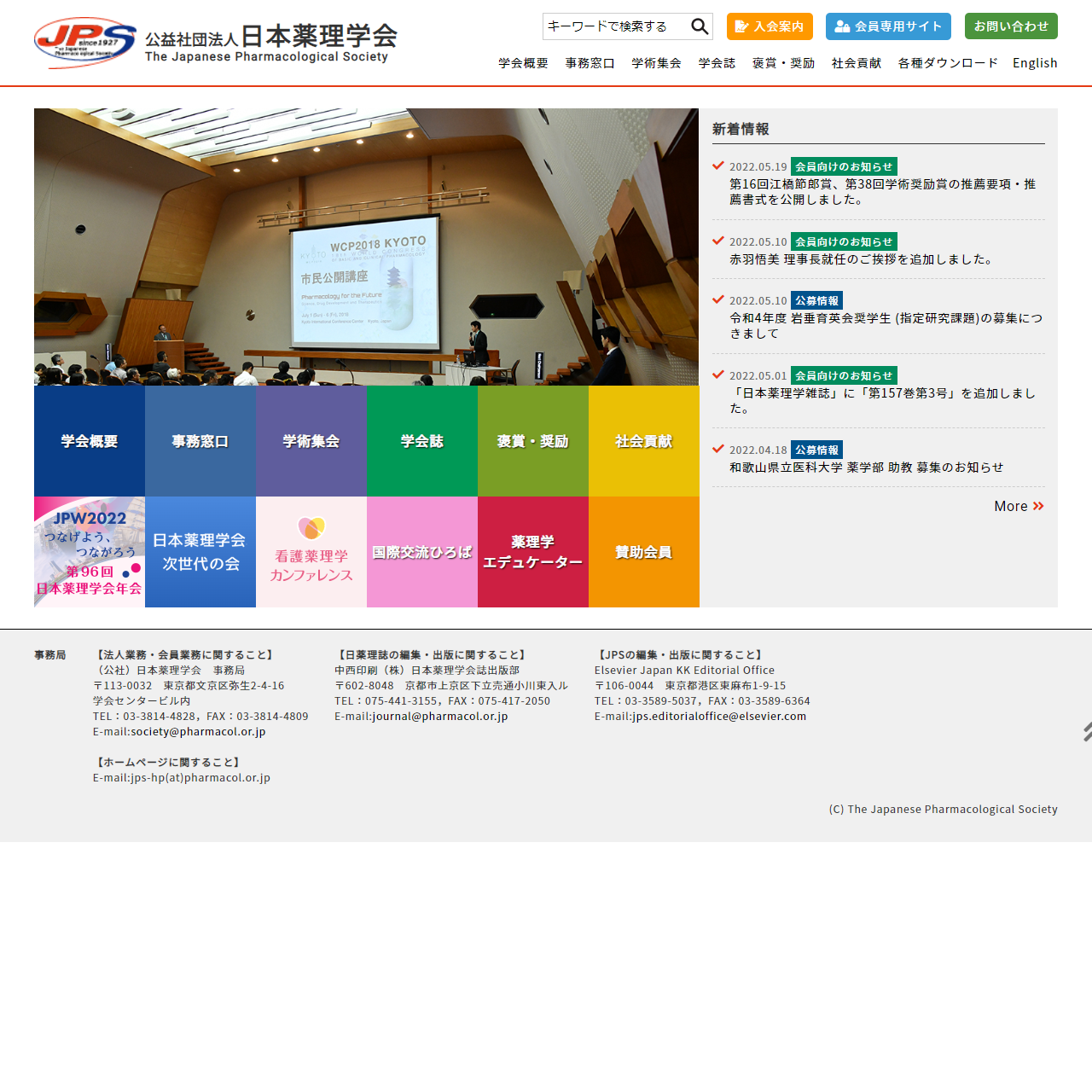Click the red 薬理学エデュケーター tile
The image size is (1092, 1092).
[x=533, y=552]
